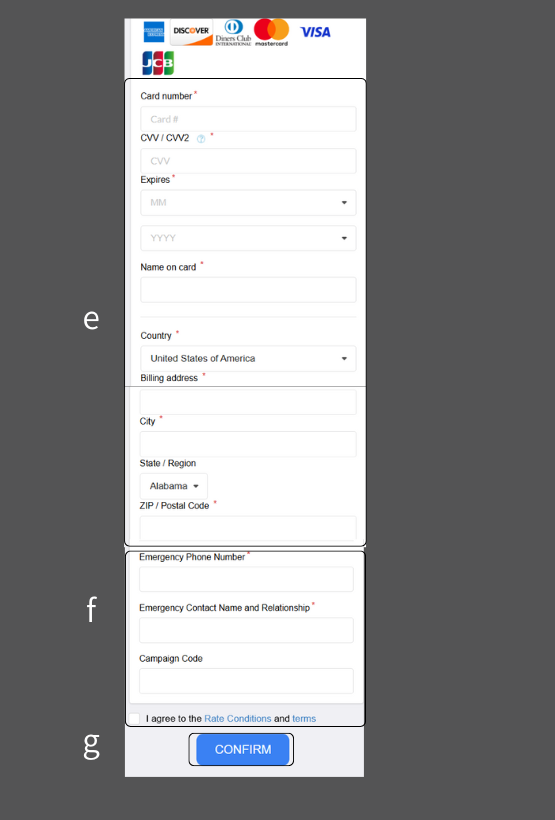Click the Card number label text
The height and width of the screenshot is (820, 555).
(166, 96)
